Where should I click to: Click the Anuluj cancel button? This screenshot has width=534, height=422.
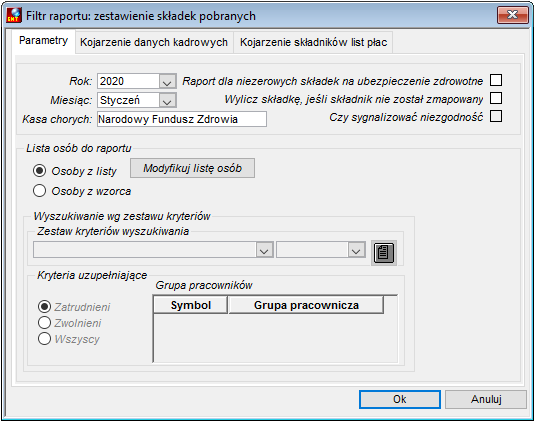[x=486, y=399]
